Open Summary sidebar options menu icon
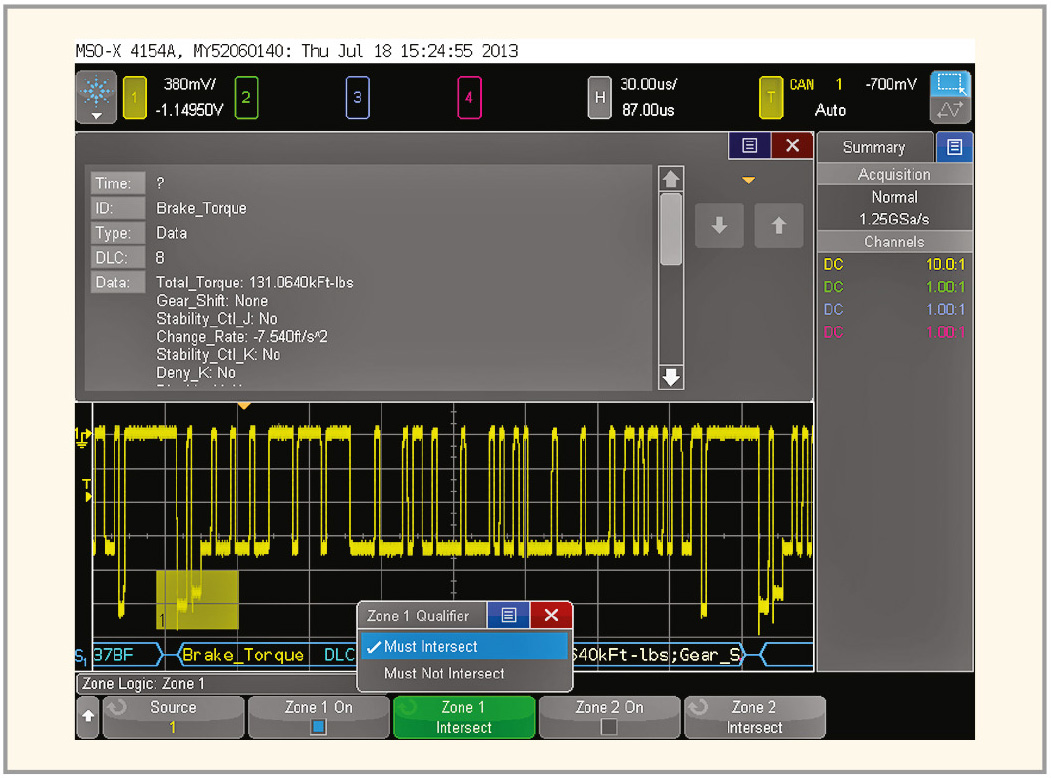This screenshot has width=1051, height=778. pyautogui.click(x=954, y=147)
